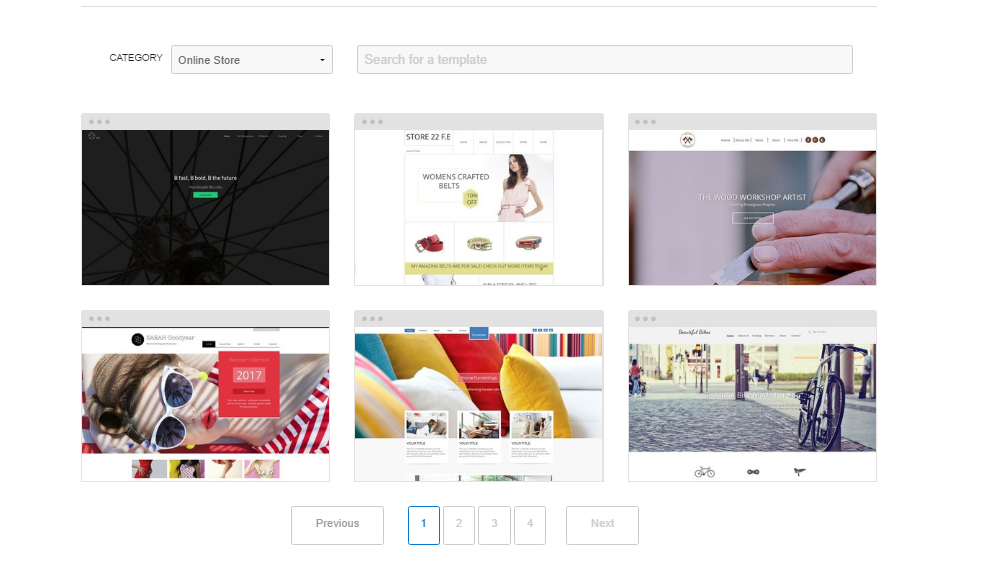Click the CATEGORY label text
982x574 pixels.
(x=136, y=58)
